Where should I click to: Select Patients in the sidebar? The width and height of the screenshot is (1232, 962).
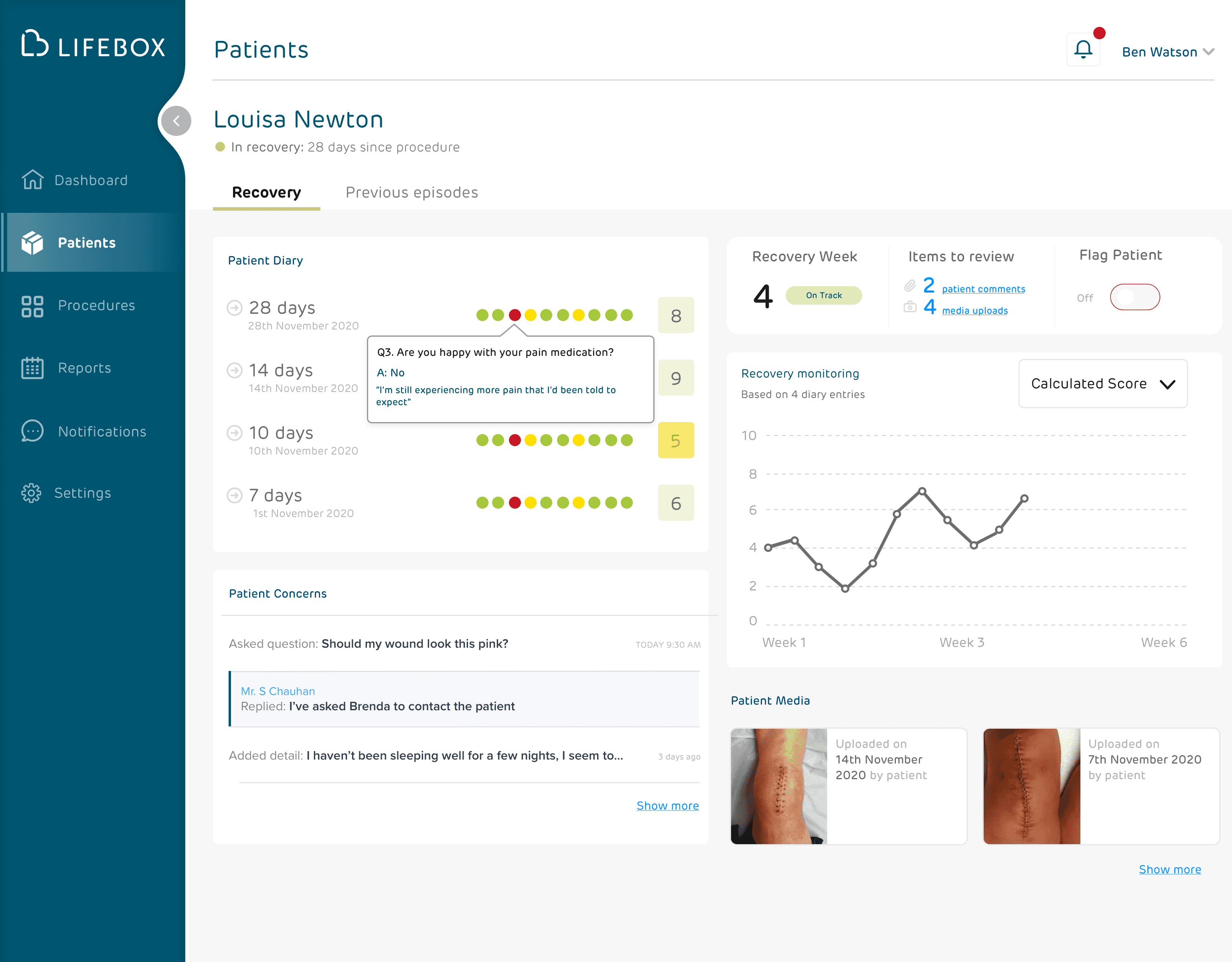pyautogui.click(x=86, y=243)
